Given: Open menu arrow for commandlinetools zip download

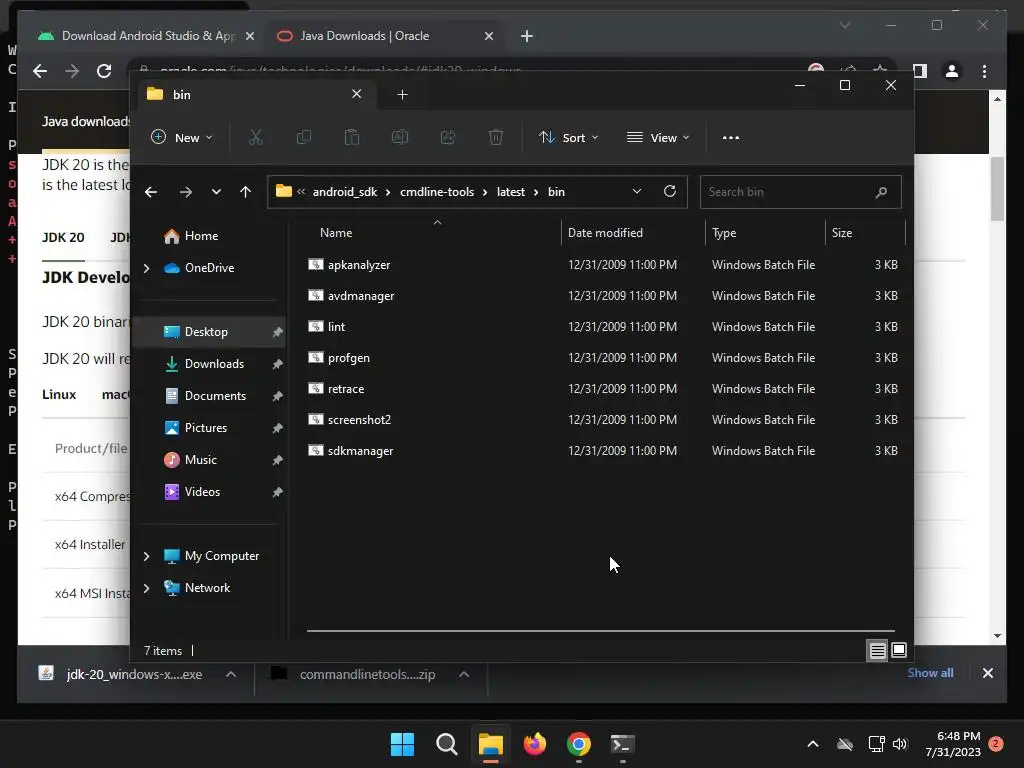Looking at the screenshot, I should click(464, 674).
